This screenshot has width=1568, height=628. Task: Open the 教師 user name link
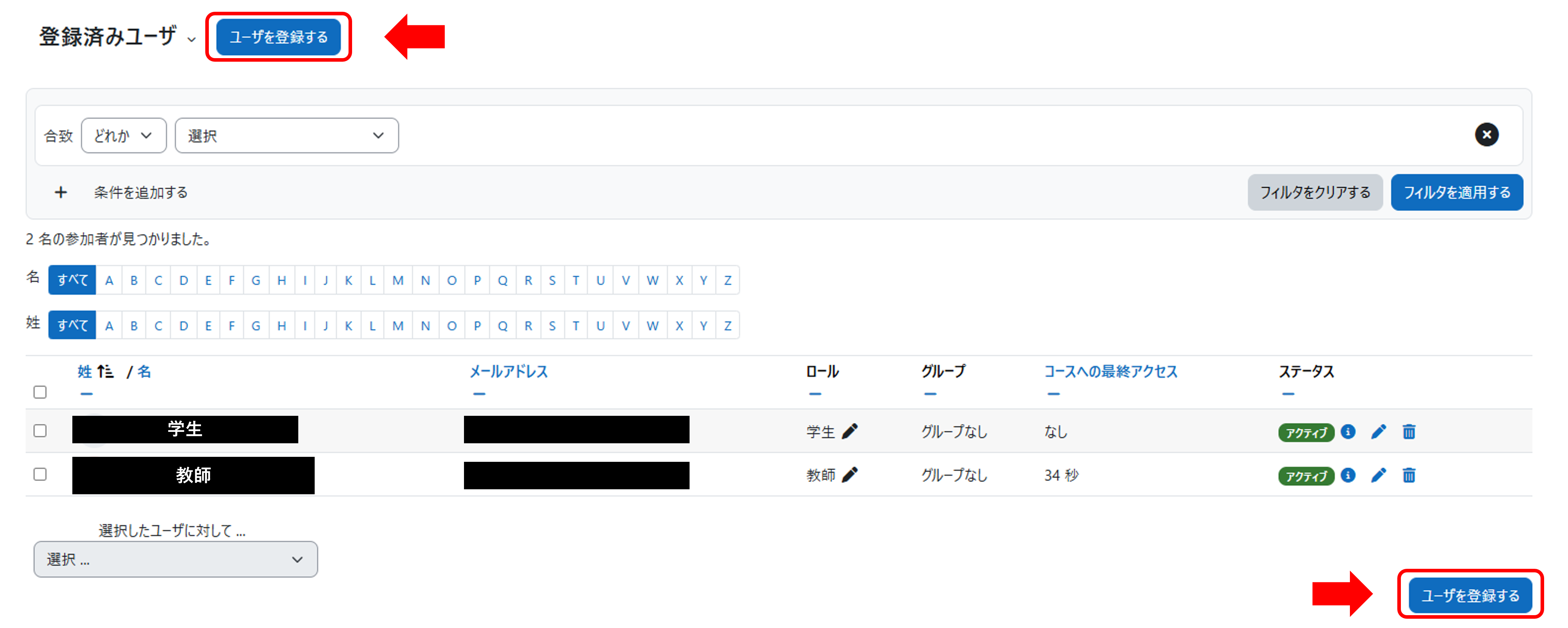click(193, 475)
